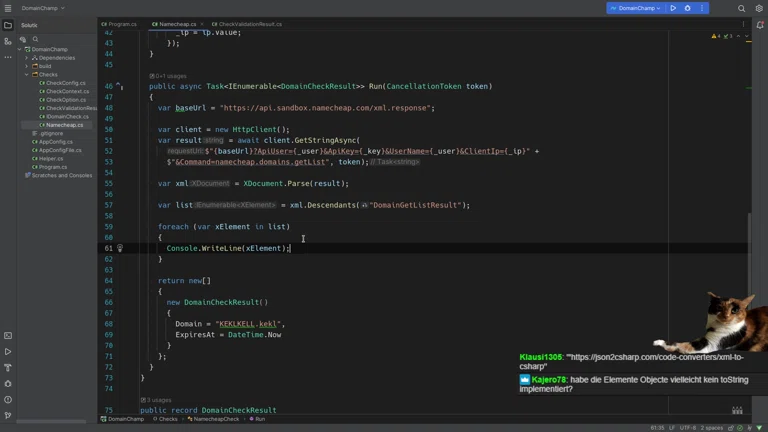Open the Terminal tool window
Viewport: 768px width, 432px height.
click(8, 336)
